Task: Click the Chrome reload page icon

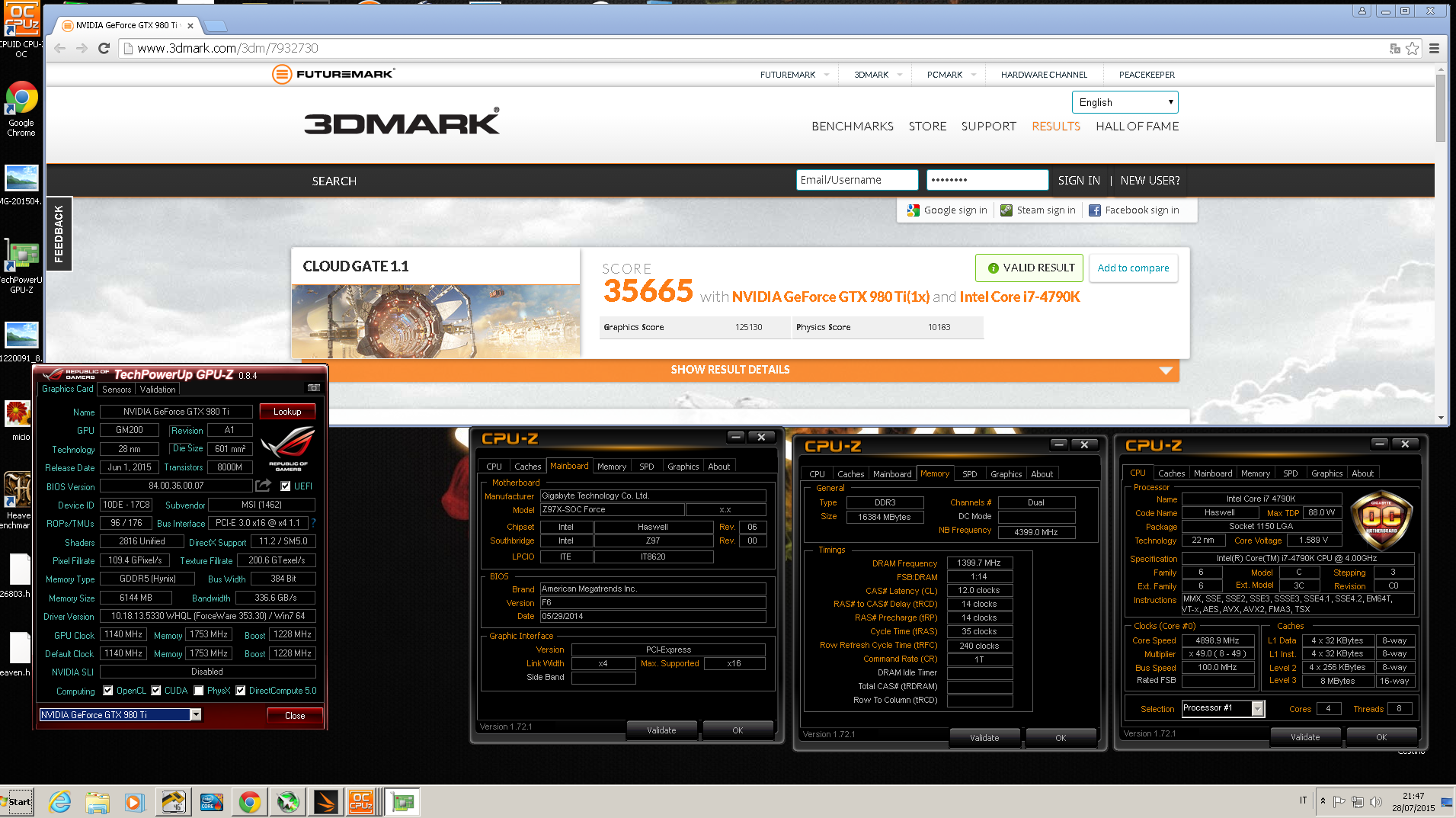Action: tap(104, 48)
